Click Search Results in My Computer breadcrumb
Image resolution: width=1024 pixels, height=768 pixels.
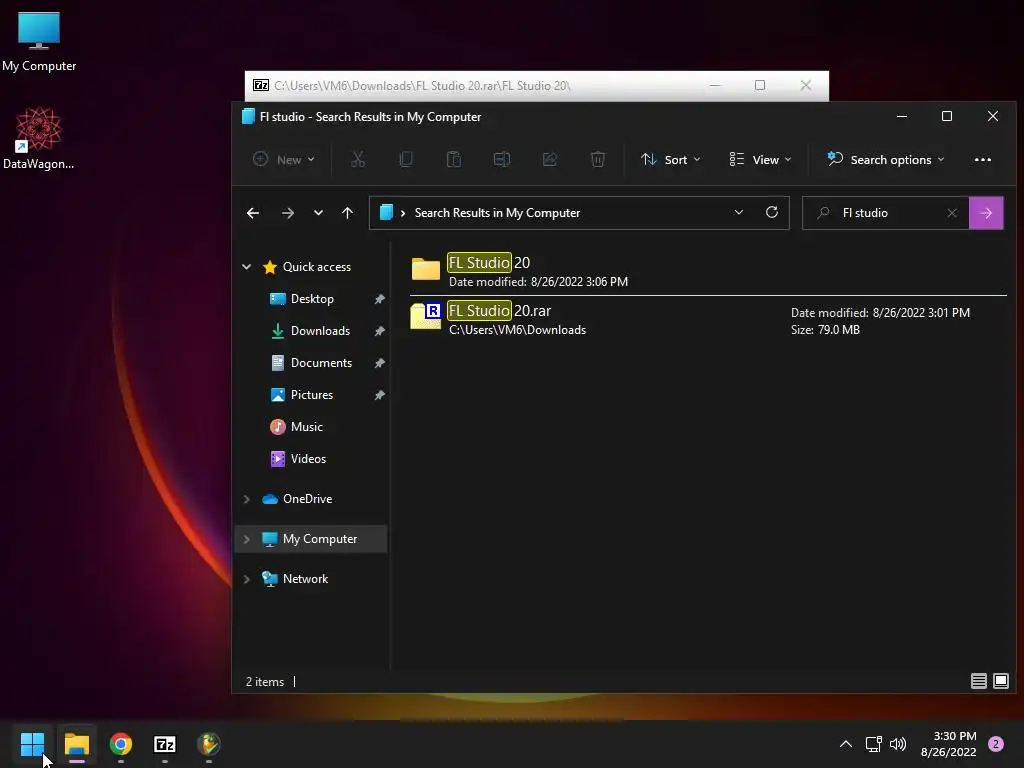click(497, 213)
